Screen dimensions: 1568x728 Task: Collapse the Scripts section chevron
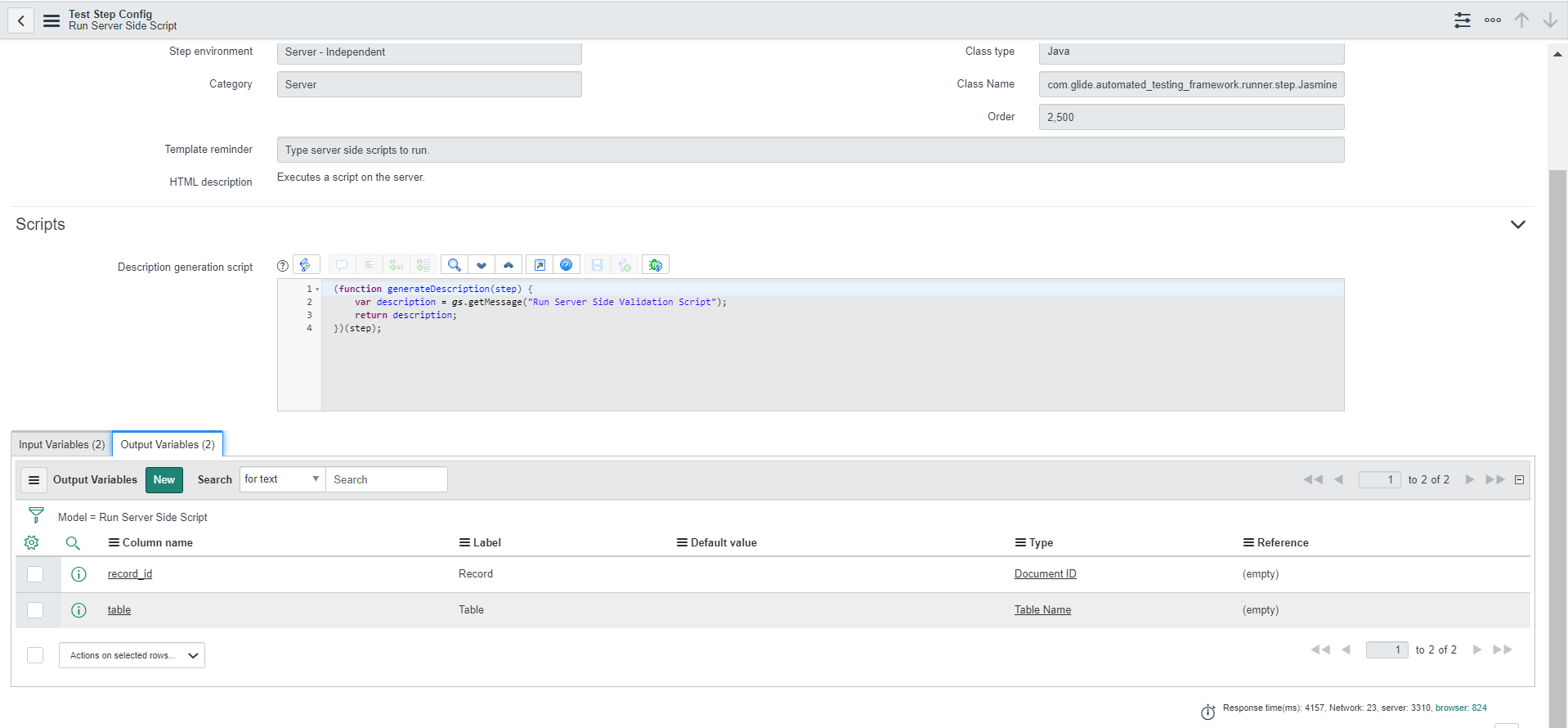tap(1517, 225)
